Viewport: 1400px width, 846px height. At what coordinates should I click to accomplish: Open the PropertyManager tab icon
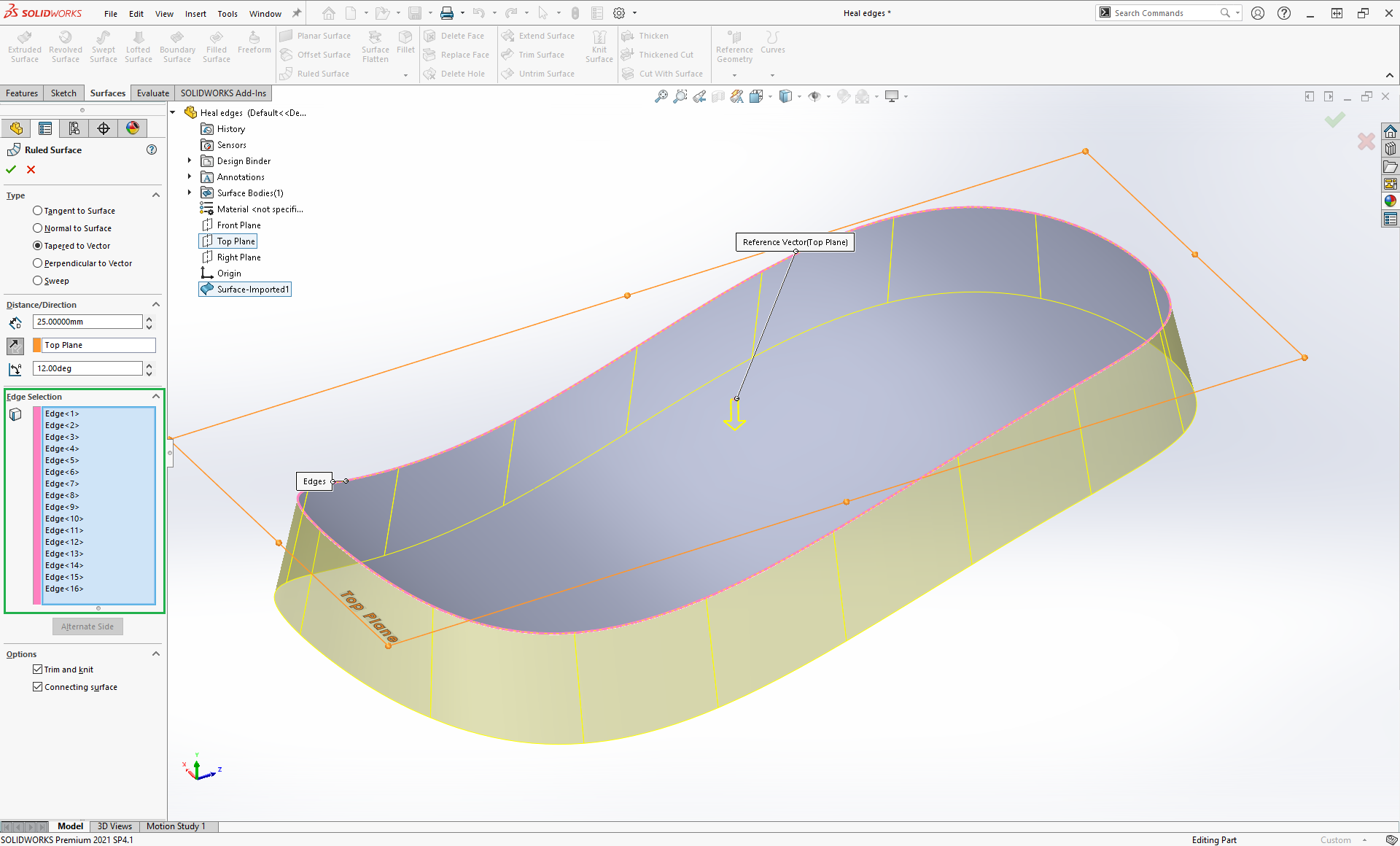click(45, 128)
